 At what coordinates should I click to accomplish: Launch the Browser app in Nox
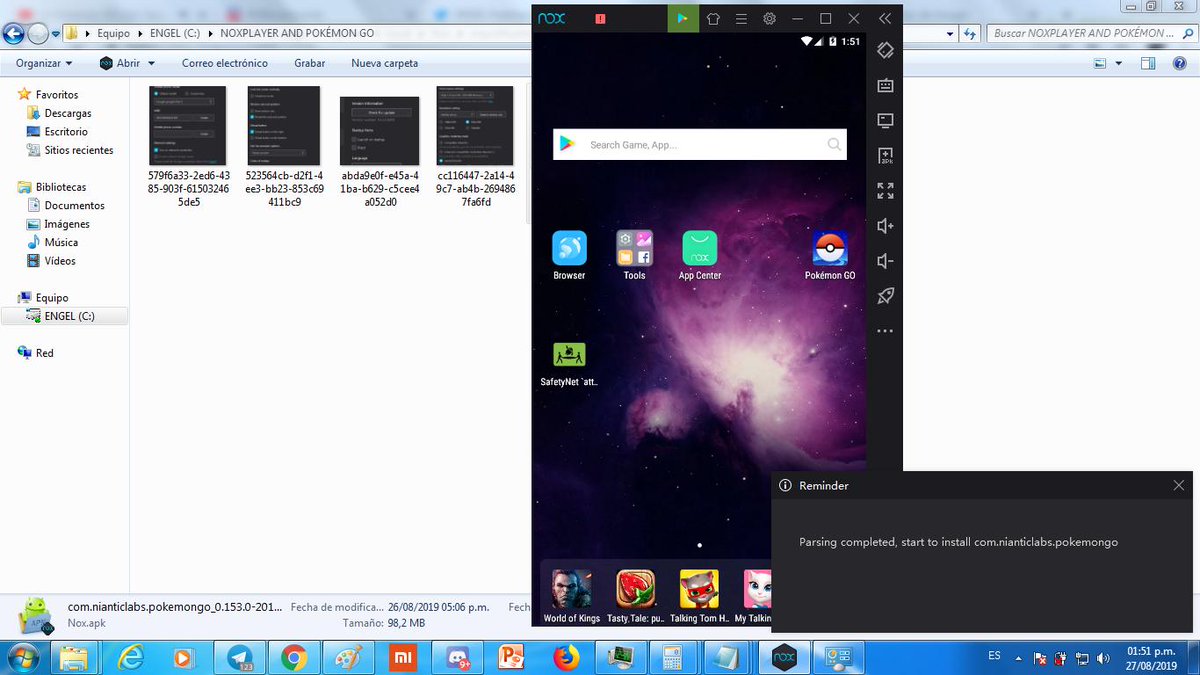point(569,255)
